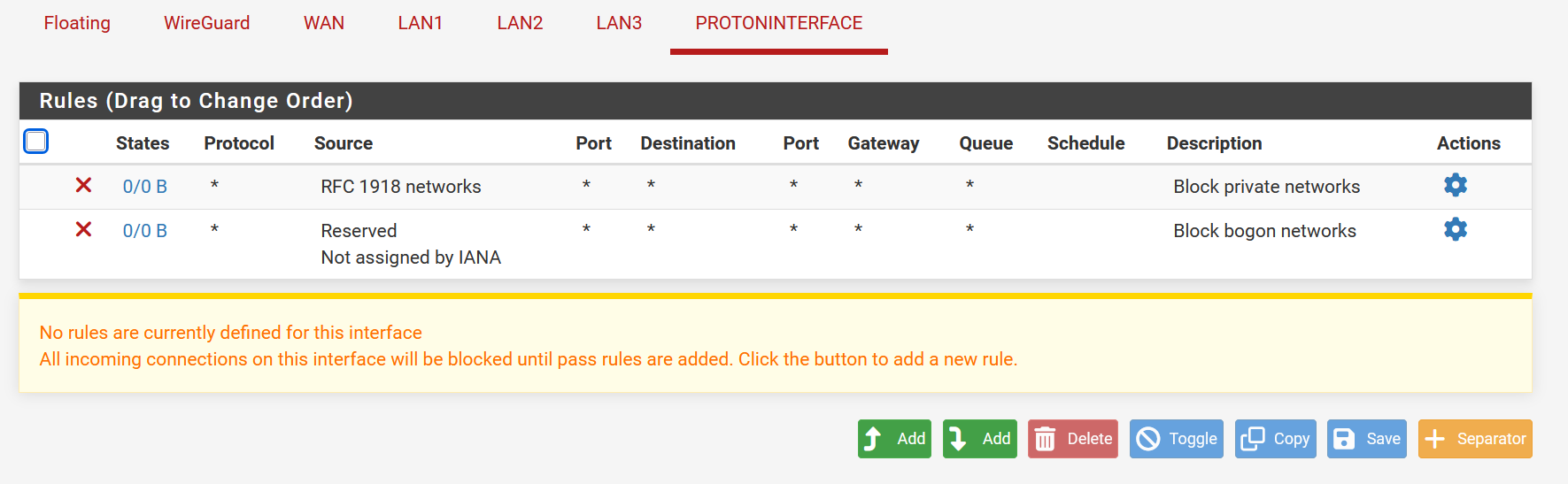
Task: Delete selected rules with trash button
Action: click(1072, 439)
